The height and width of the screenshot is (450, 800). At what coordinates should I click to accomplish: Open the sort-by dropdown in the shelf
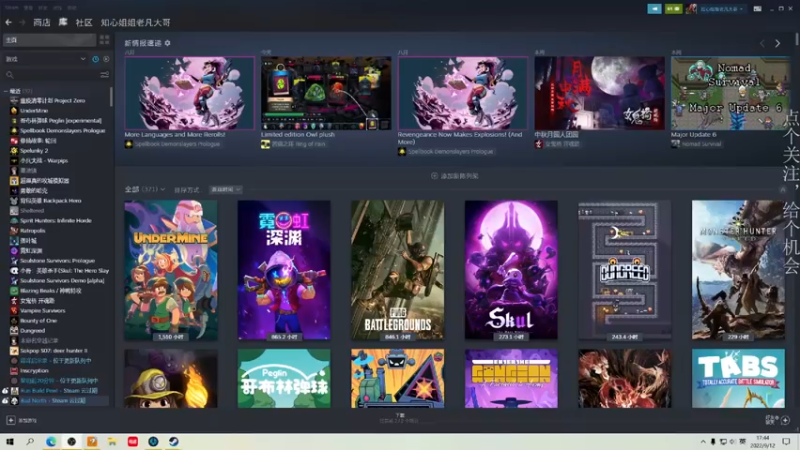pos(226,190)
